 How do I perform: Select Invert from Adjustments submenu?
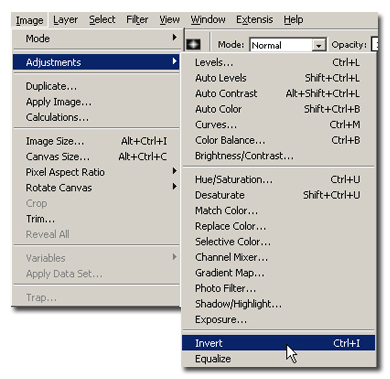click(x=278, y=343)
